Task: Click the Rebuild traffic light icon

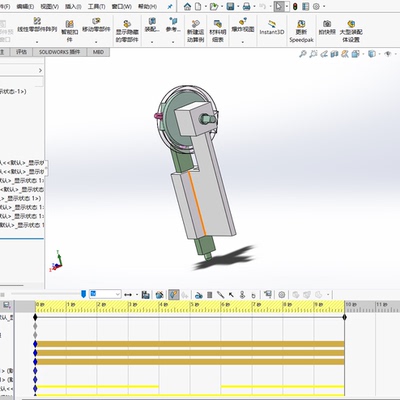Action: tap(295, 6)
